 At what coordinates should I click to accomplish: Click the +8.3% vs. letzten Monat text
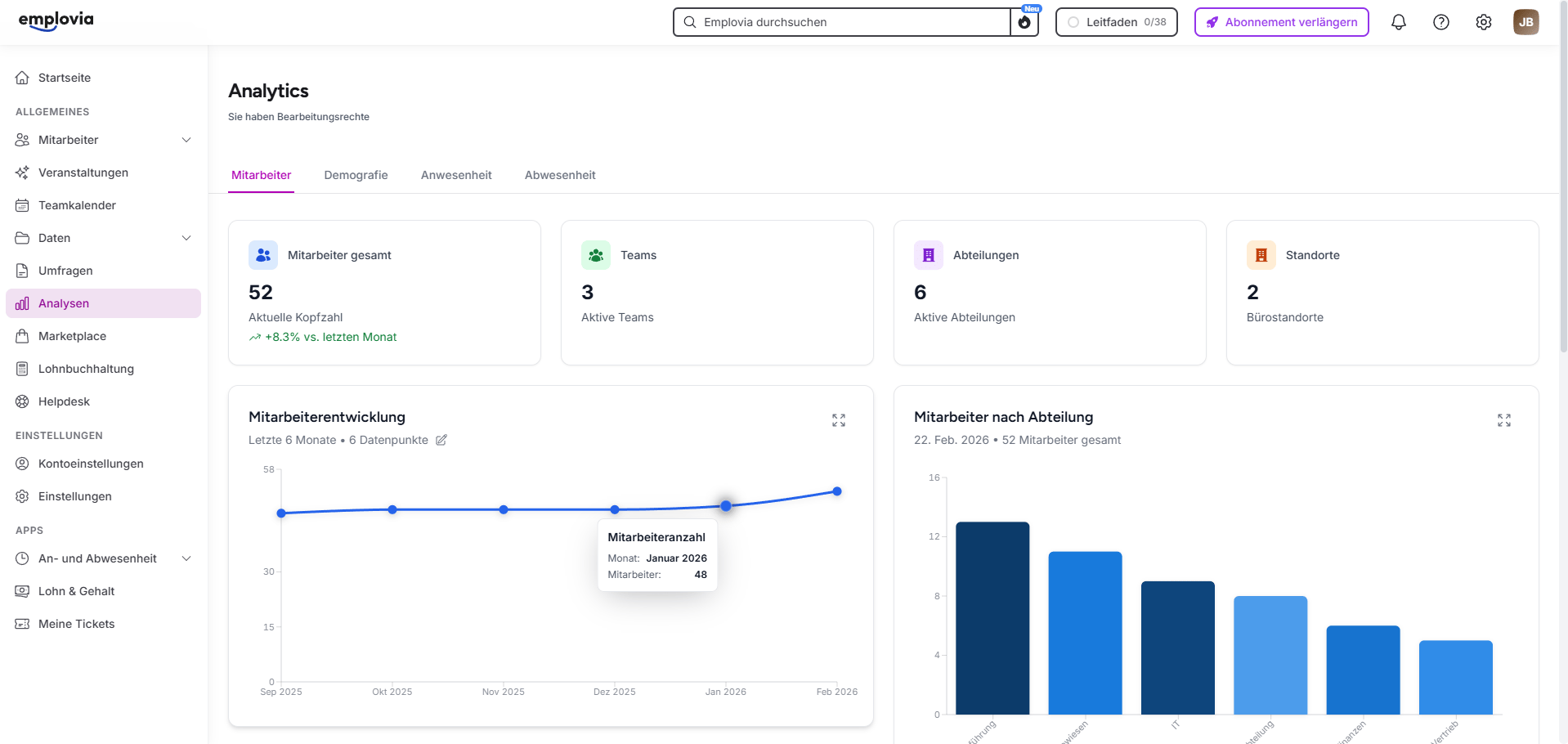pyautogui.click(x=330, y=337)
